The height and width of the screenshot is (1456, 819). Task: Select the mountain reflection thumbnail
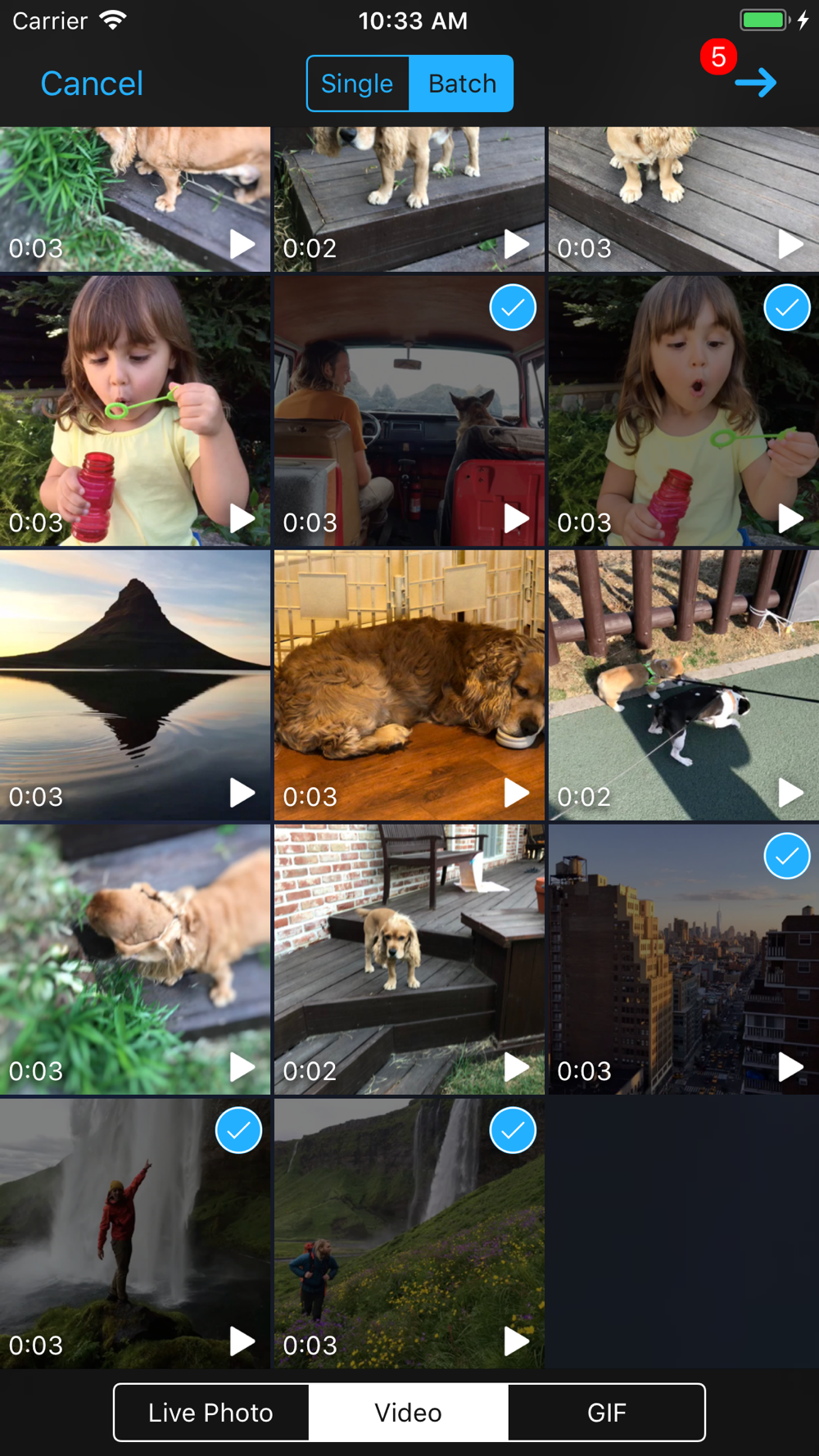(135, 685)
